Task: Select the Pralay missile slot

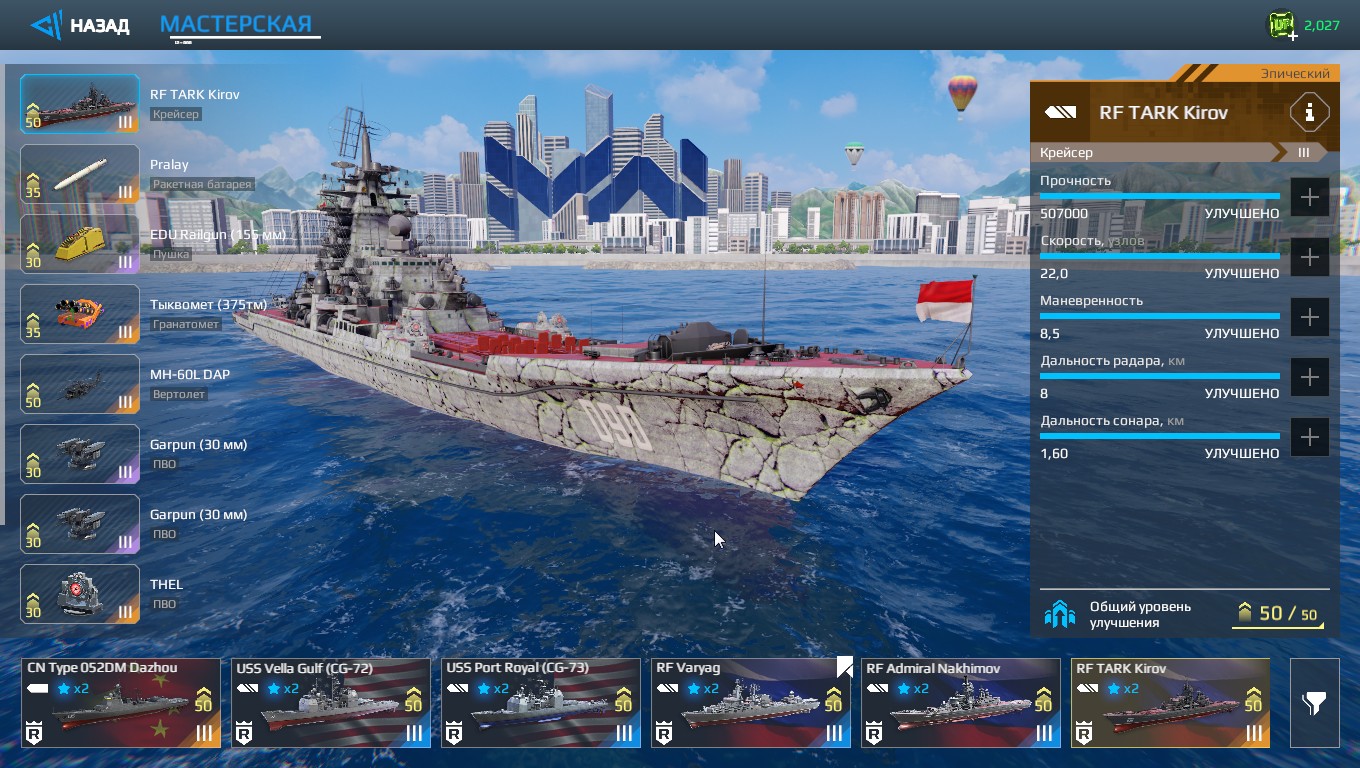Action: (x=80, y=174)
